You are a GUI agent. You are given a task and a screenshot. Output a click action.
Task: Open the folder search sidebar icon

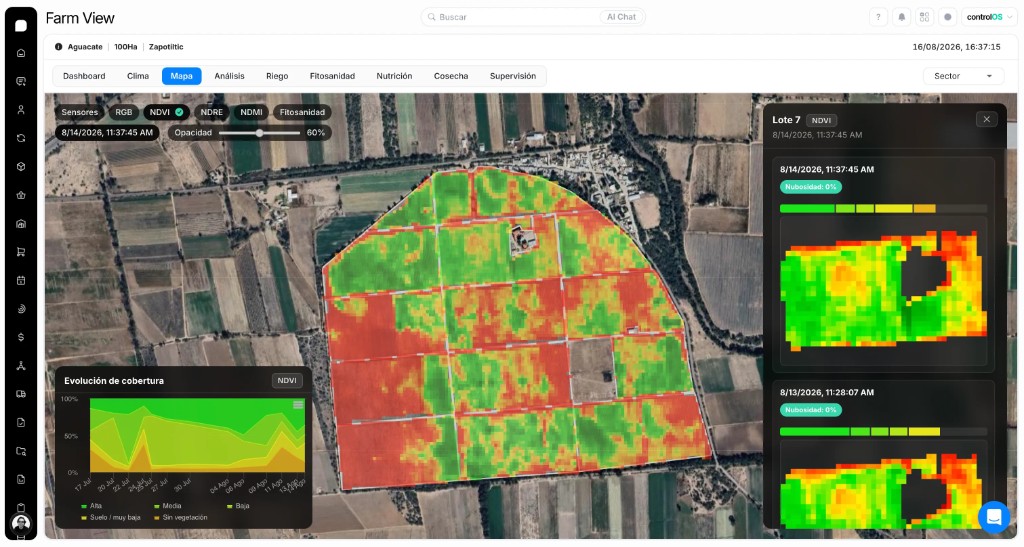tap(21, 451)
